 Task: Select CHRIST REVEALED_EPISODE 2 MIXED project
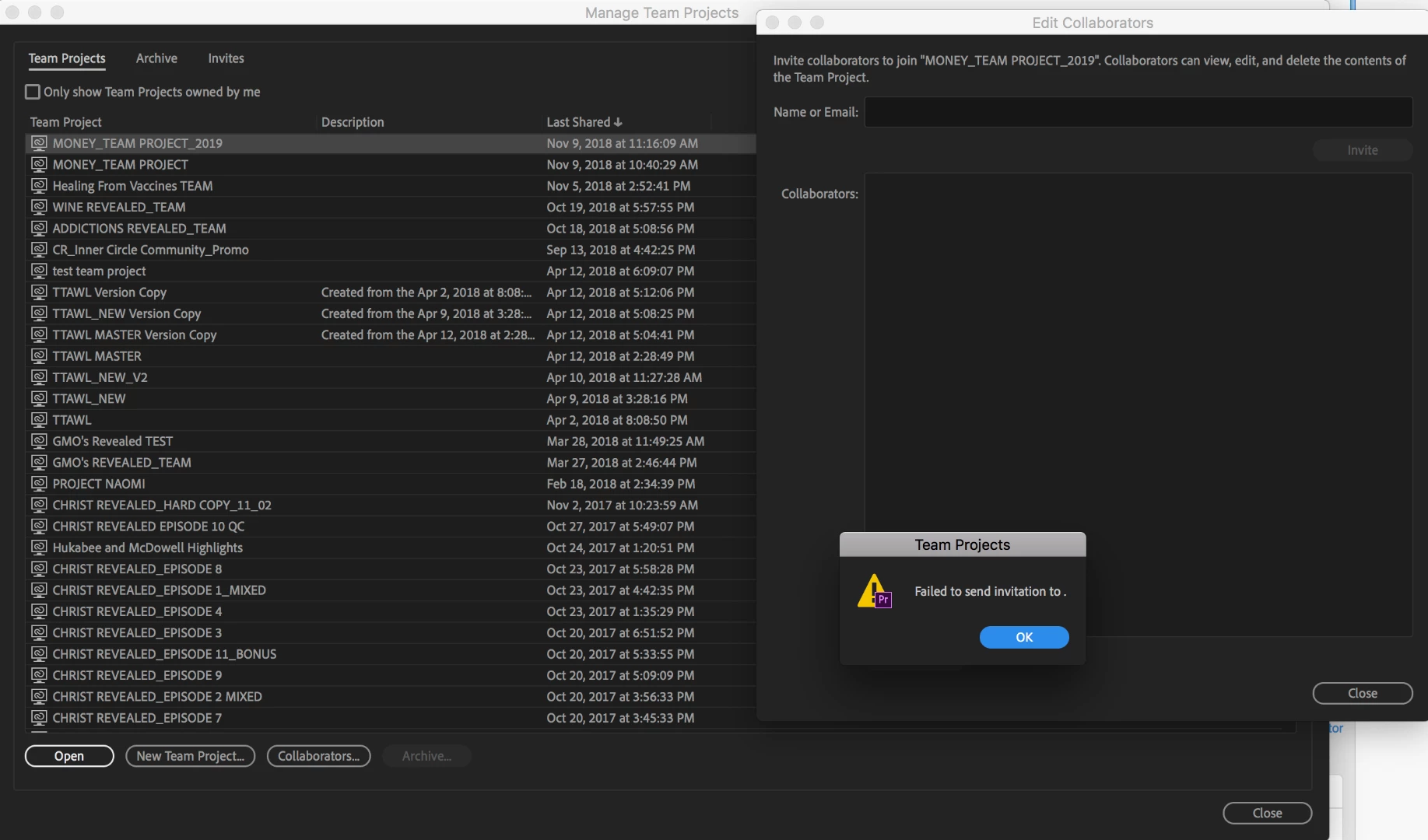point(391,696)
